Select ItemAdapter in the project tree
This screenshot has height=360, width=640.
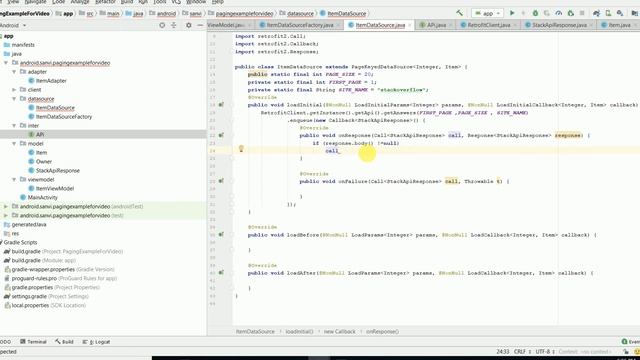47,81
